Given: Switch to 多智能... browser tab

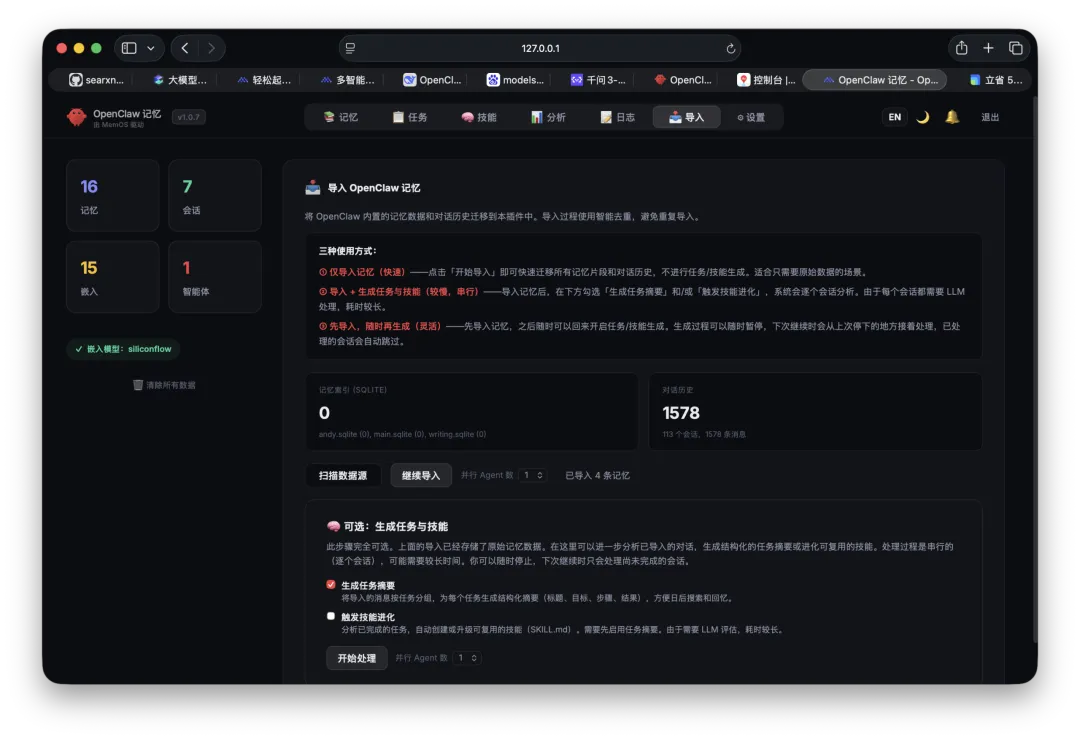Looking at the screenshot, I should point(348,80).
